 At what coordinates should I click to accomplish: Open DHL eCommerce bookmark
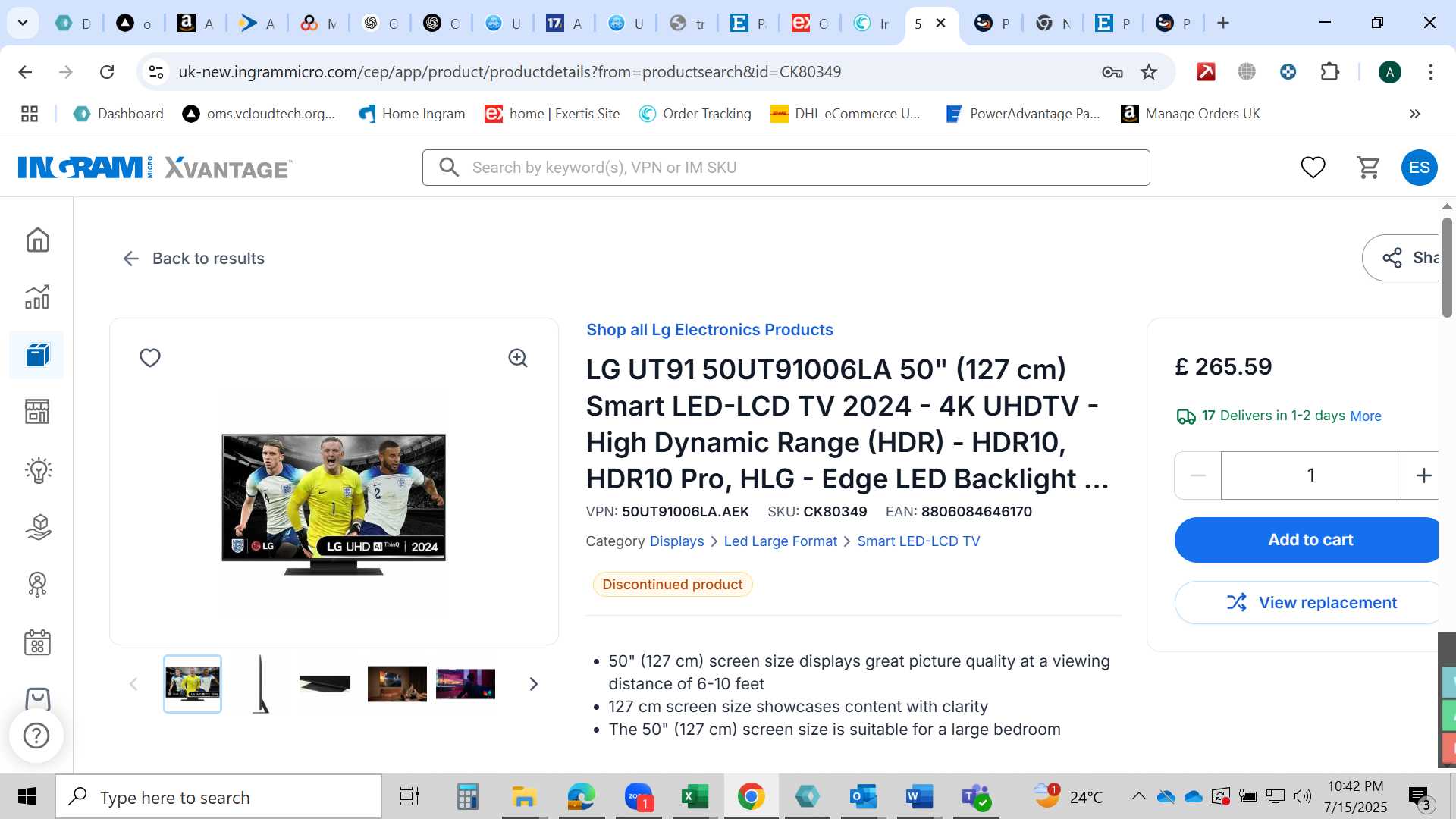coord(846,114)
